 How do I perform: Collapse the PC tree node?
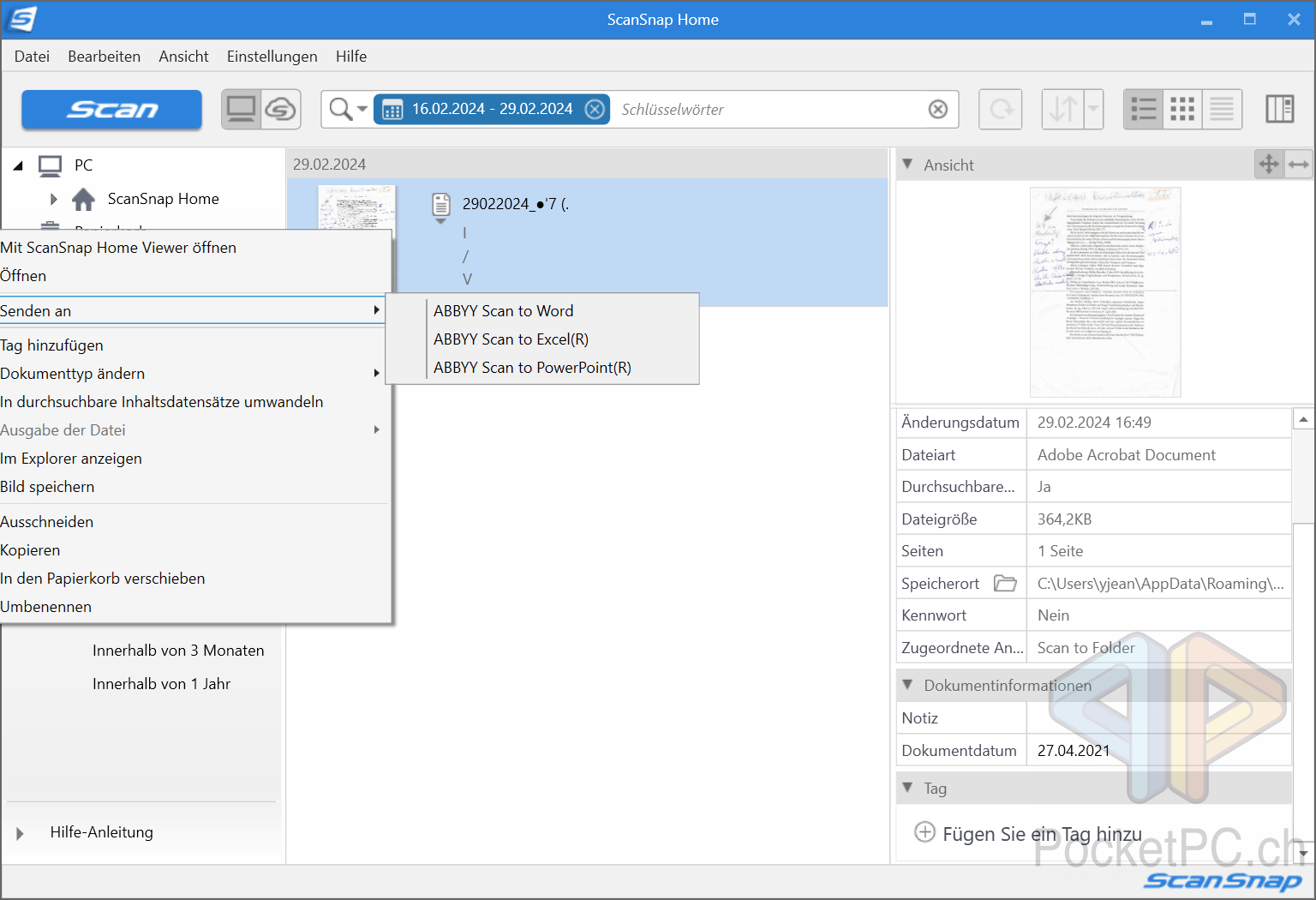click(18, 165)
